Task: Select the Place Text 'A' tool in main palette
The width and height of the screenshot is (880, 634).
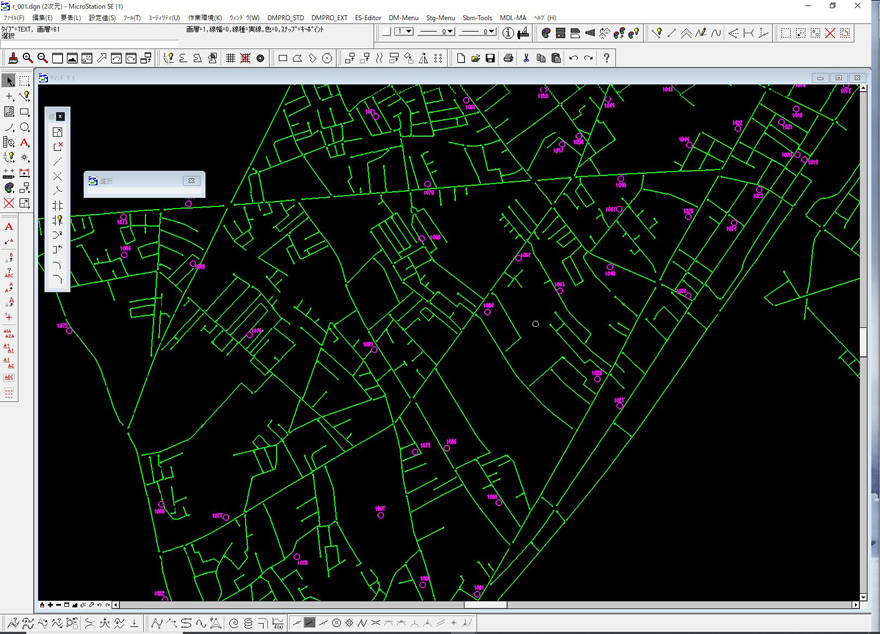Action: tap(25, 143)
